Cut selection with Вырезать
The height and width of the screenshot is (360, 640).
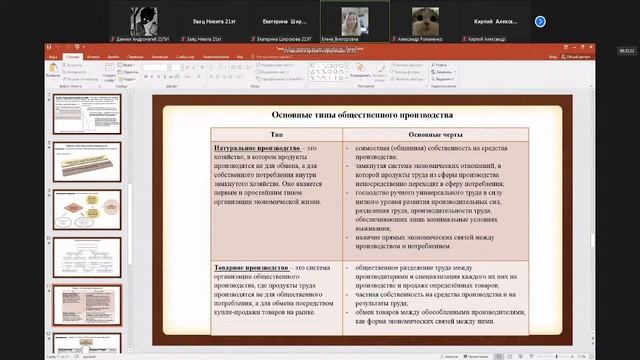click(x=73, y=65)
